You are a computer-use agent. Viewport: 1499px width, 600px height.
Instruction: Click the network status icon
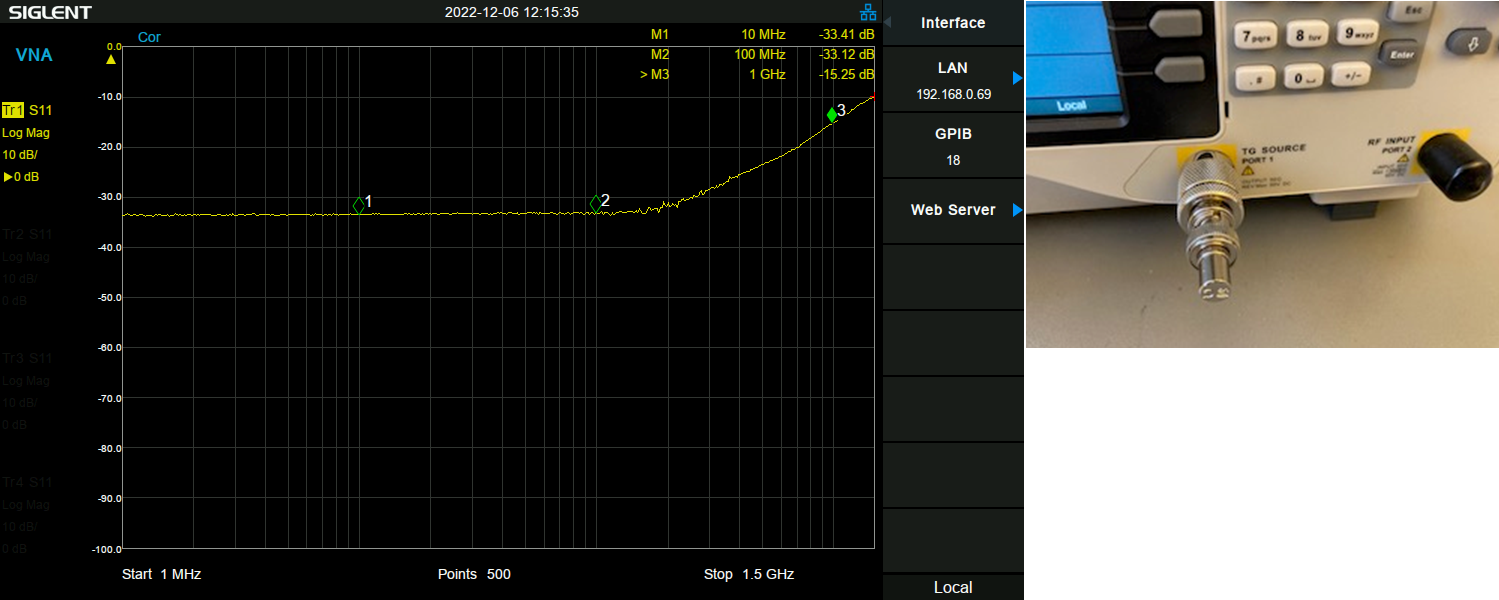pyautogui.click(x=867, y=12)
